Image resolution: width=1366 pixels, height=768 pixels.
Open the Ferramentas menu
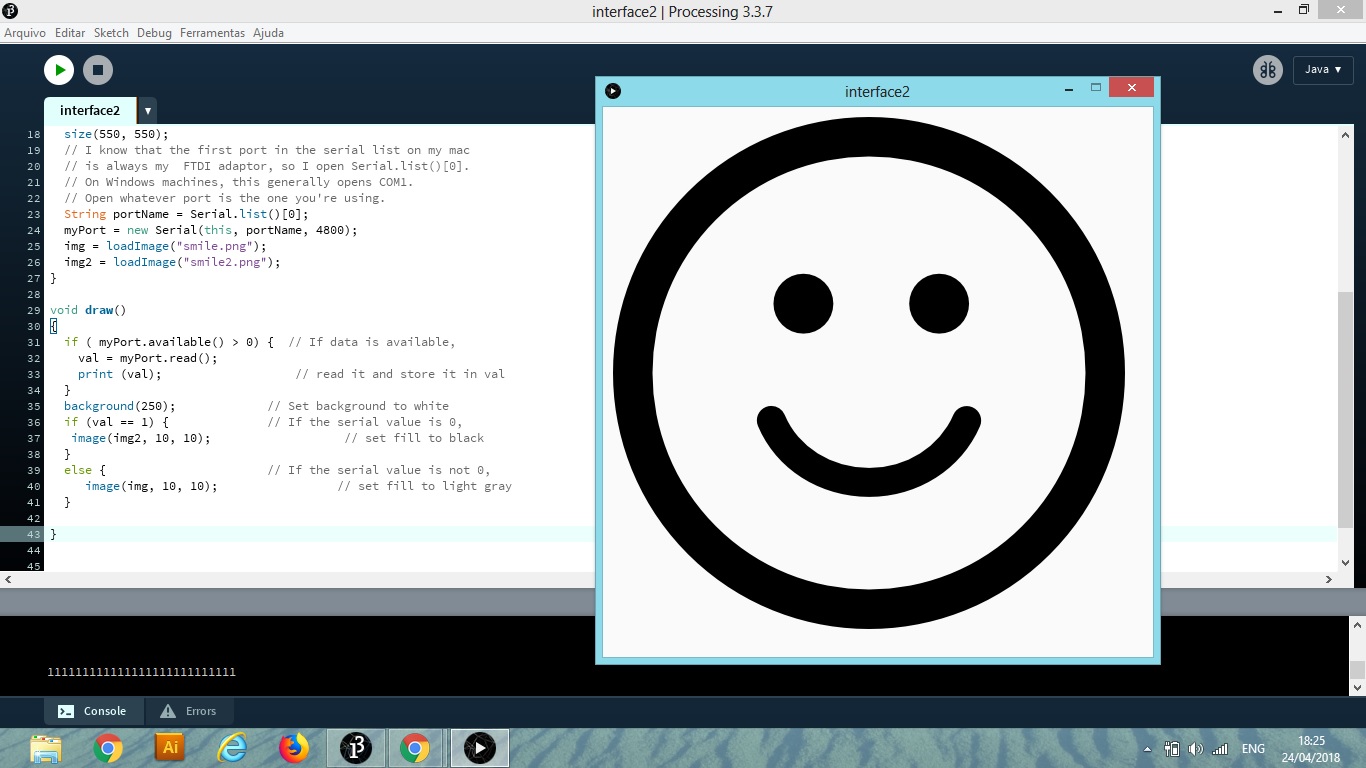click(x=212, y=33)
